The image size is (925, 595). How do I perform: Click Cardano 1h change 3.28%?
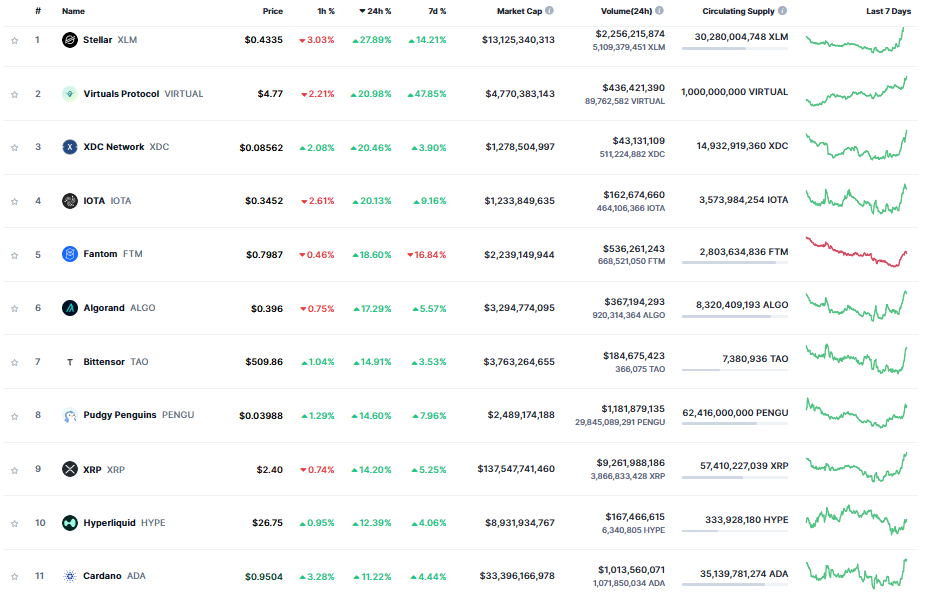coord(317,577)
